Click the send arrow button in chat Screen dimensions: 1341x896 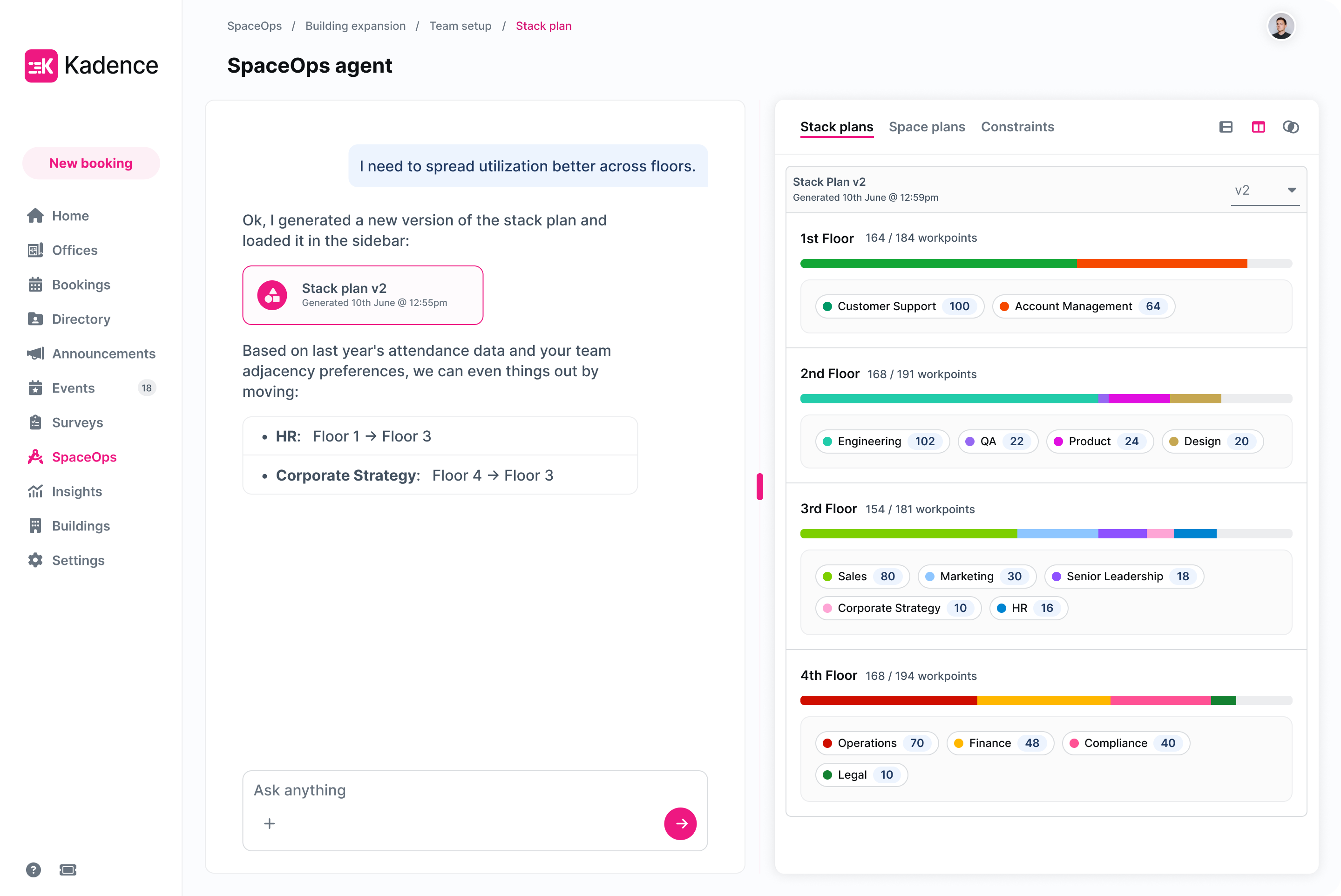pos(680,823)
